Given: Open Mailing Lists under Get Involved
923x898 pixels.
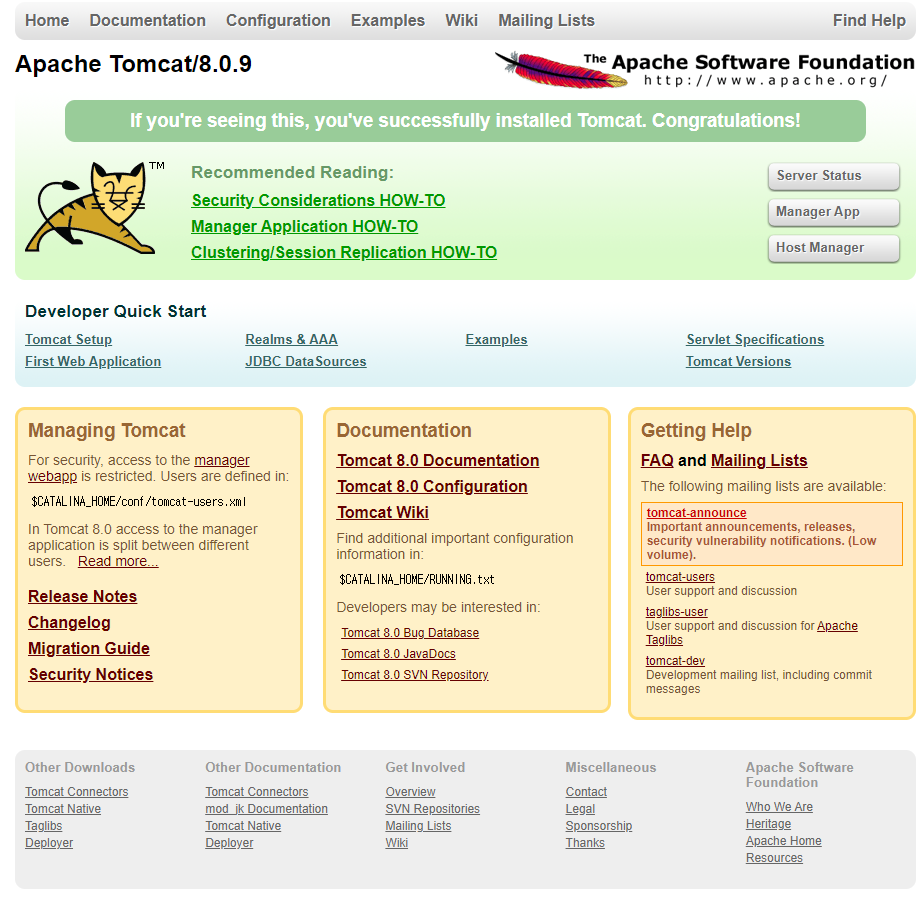Looking at the screenshot, I should pos(419,826).
